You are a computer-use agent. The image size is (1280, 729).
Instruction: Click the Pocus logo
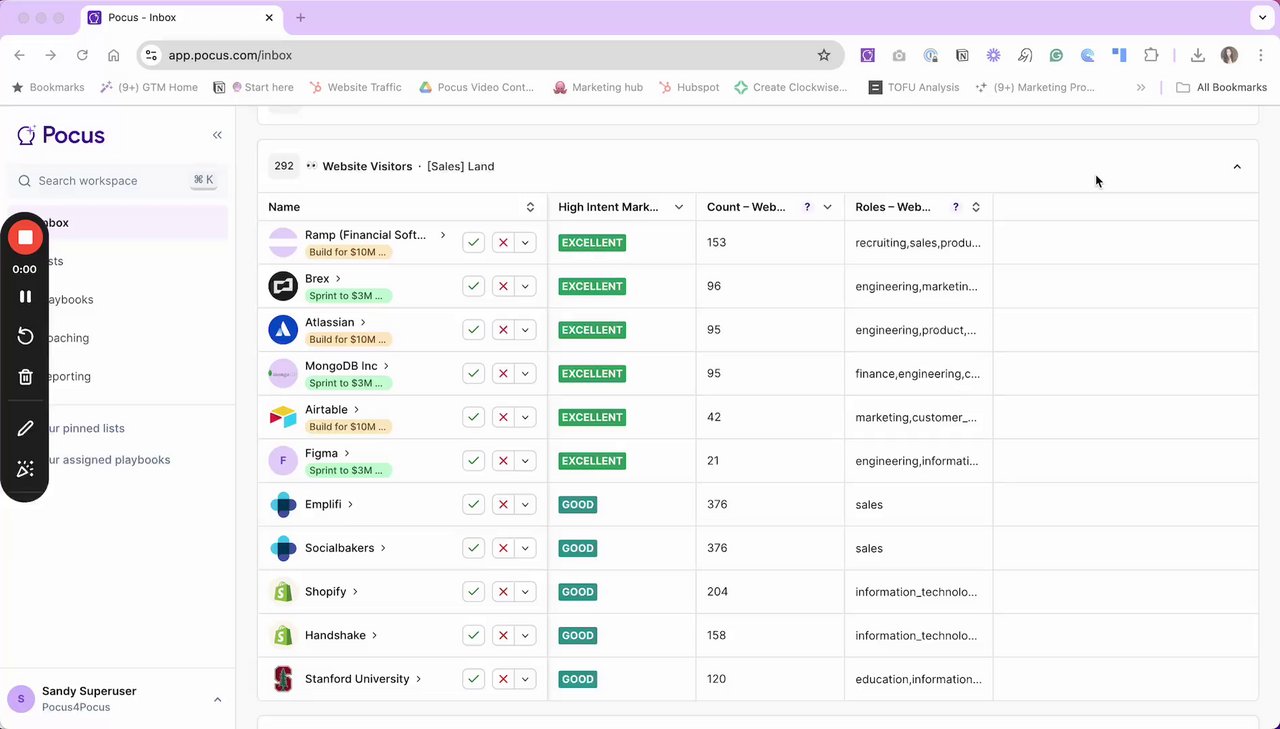coord(61,135)
